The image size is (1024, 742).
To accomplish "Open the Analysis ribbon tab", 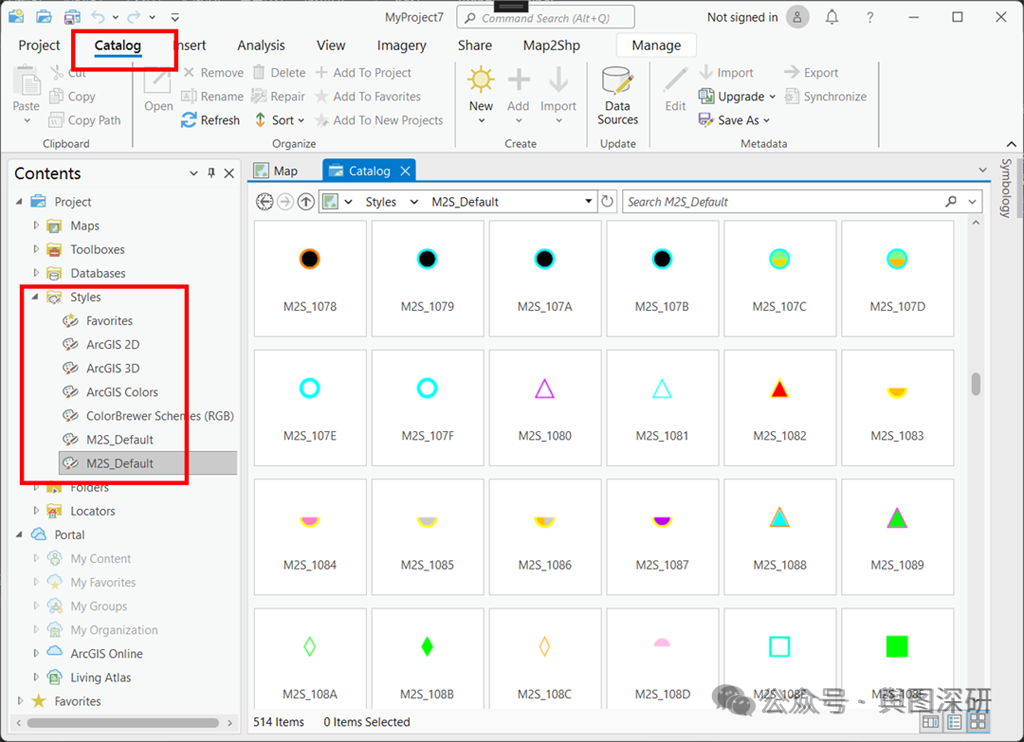I will [x=261, y=45].
